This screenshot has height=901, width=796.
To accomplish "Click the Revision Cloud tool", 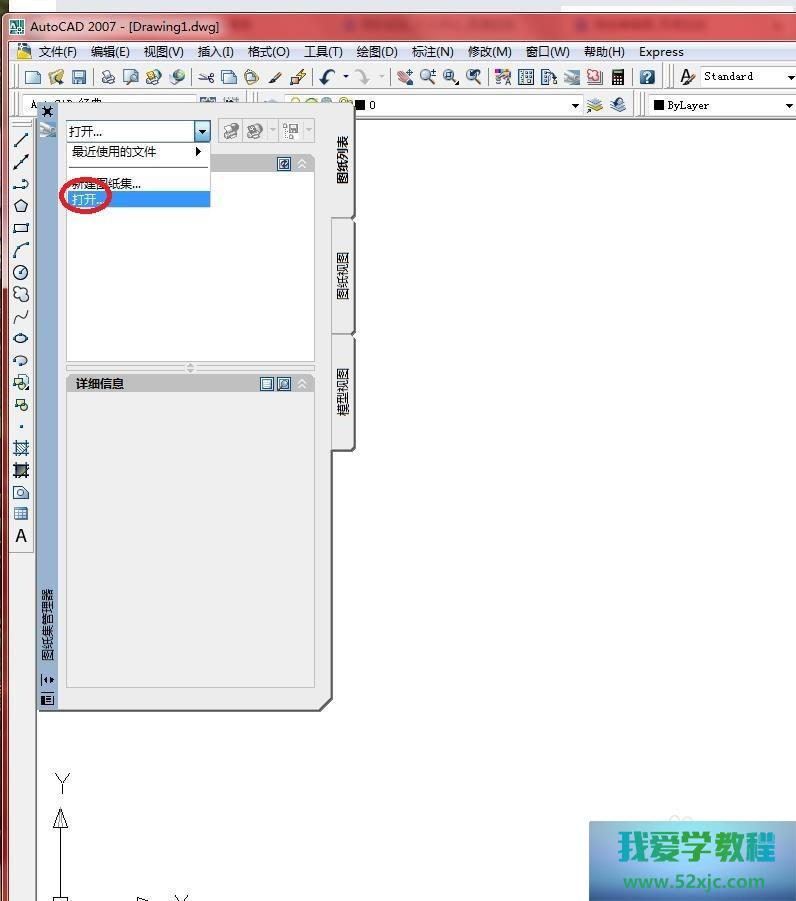I will [21, 294].
